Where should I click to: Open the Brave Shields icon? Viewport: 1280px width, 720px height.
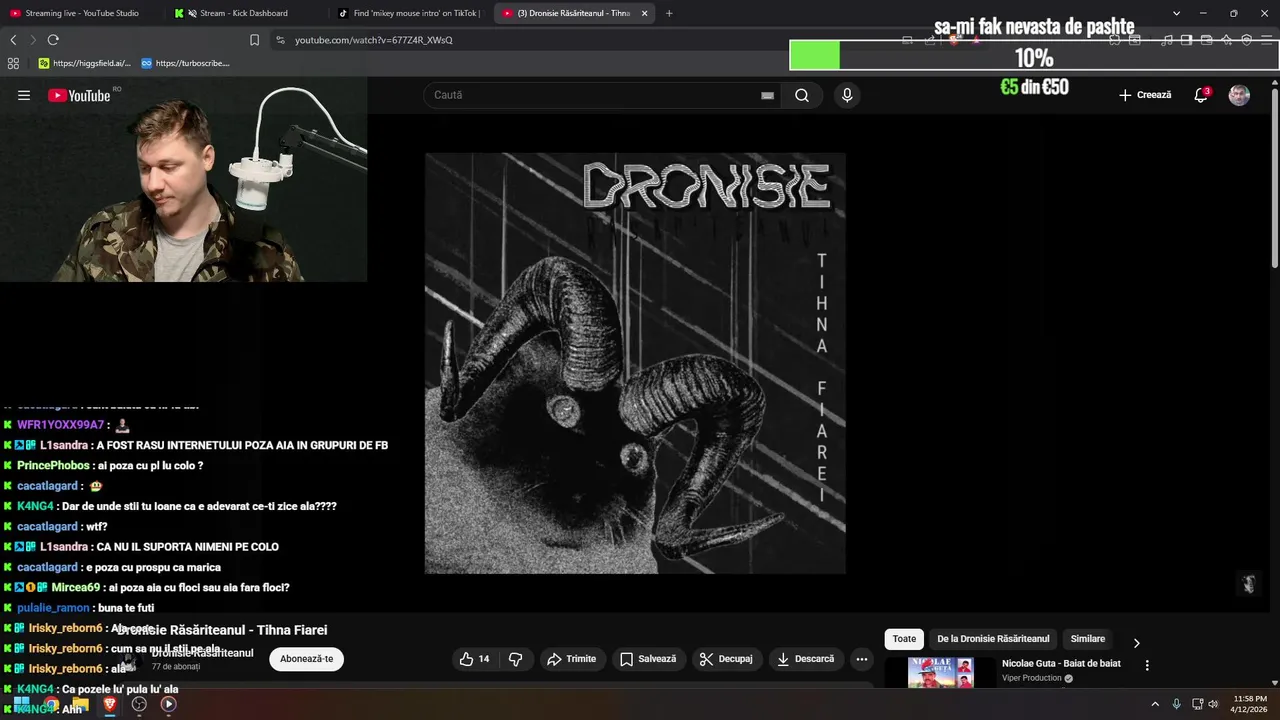pyautogui.click(x=953, y=40)
